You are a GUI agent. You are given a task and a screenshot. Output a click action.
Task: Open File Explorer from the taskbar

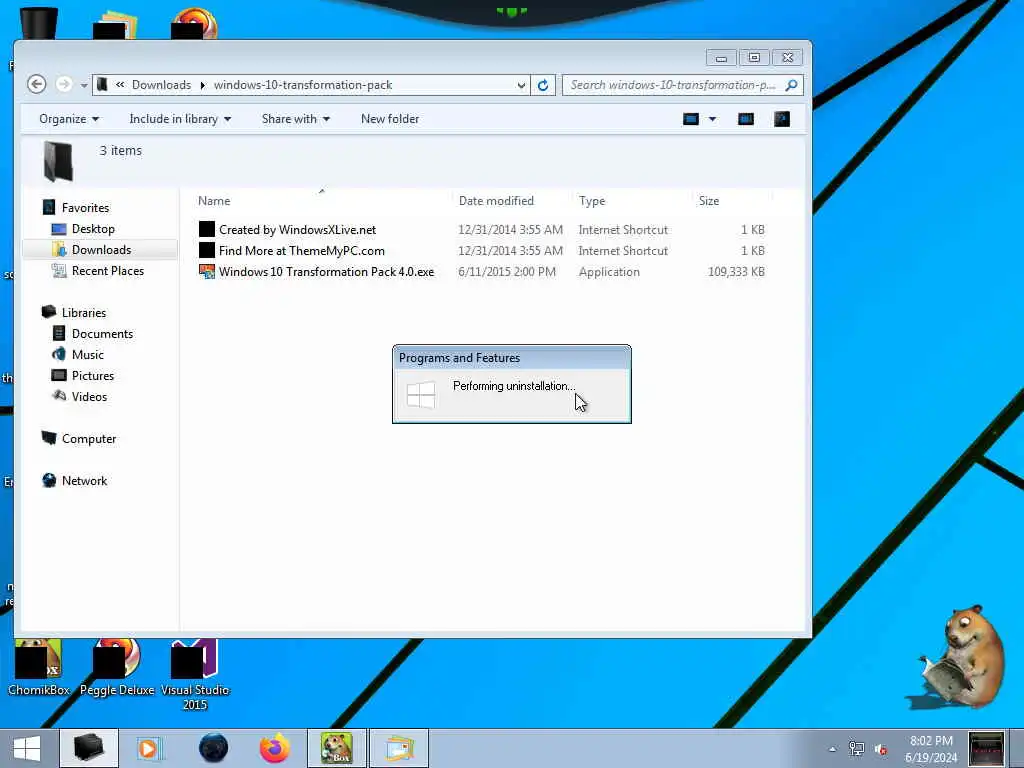pyautogui.click(x=89, y=748)
